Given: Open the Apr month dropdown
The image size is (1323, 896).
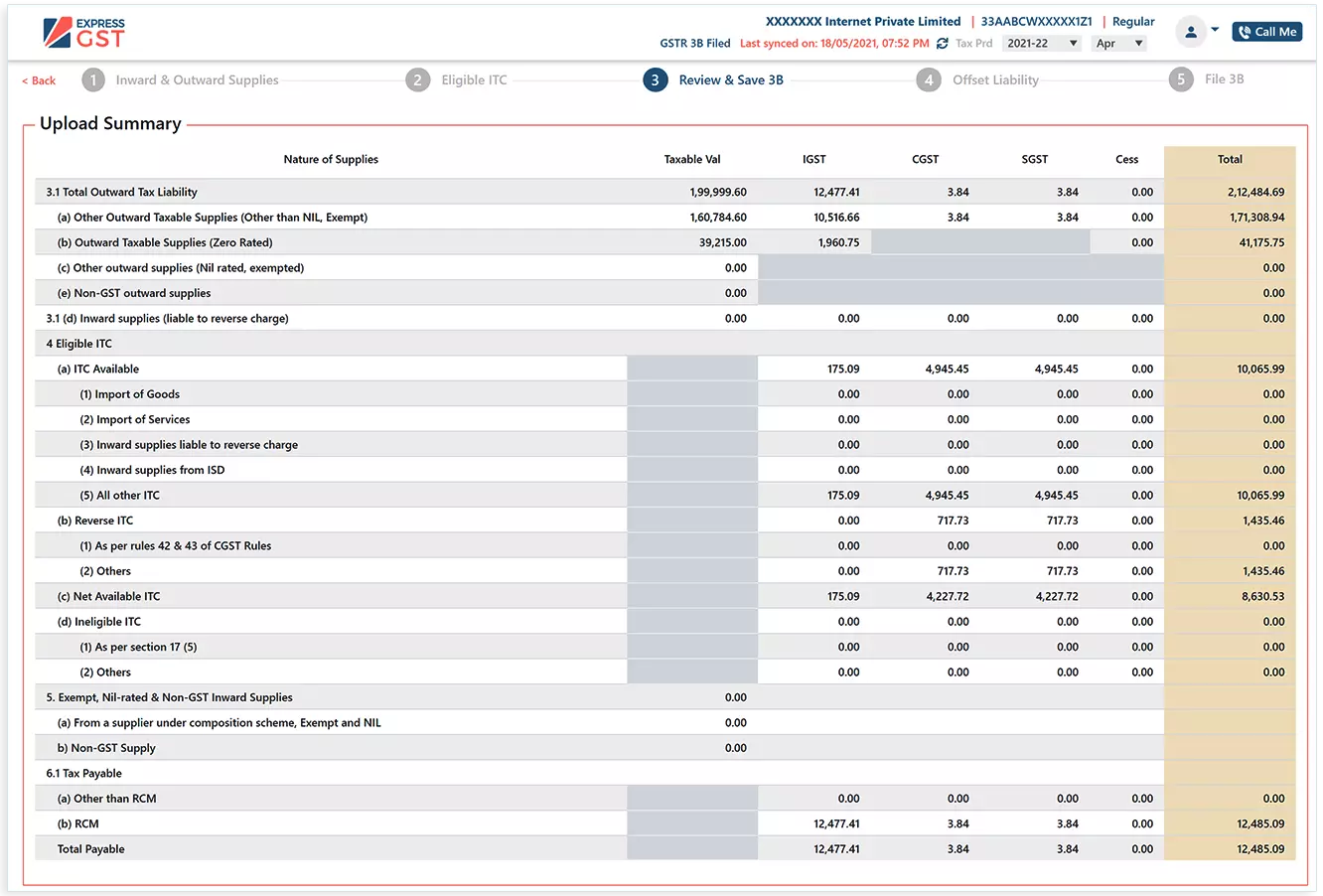Looking at the screenshot, I should pos(1118,44).
